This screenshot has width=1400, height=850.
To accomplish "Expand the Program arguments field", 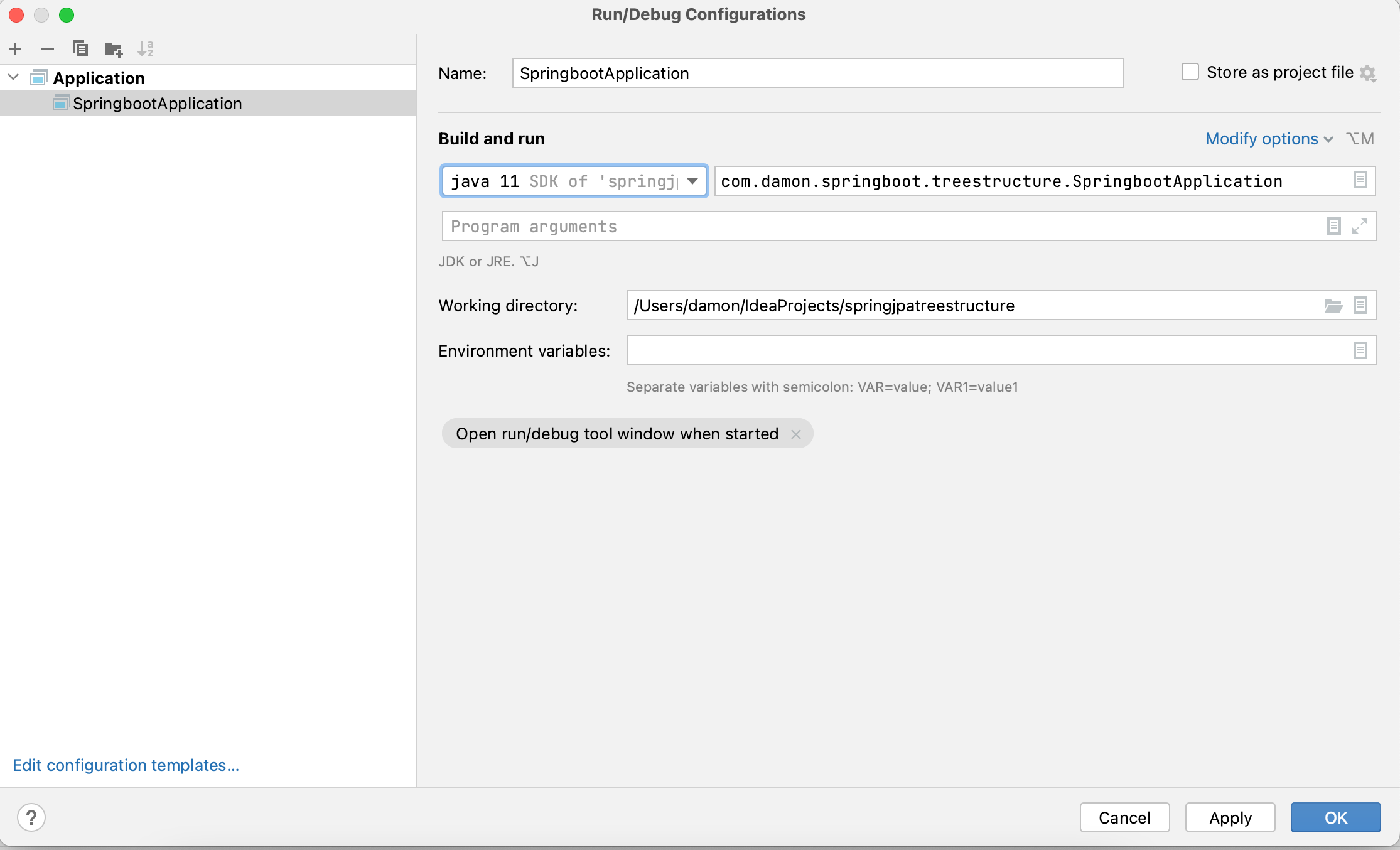I will point(1360,226).
